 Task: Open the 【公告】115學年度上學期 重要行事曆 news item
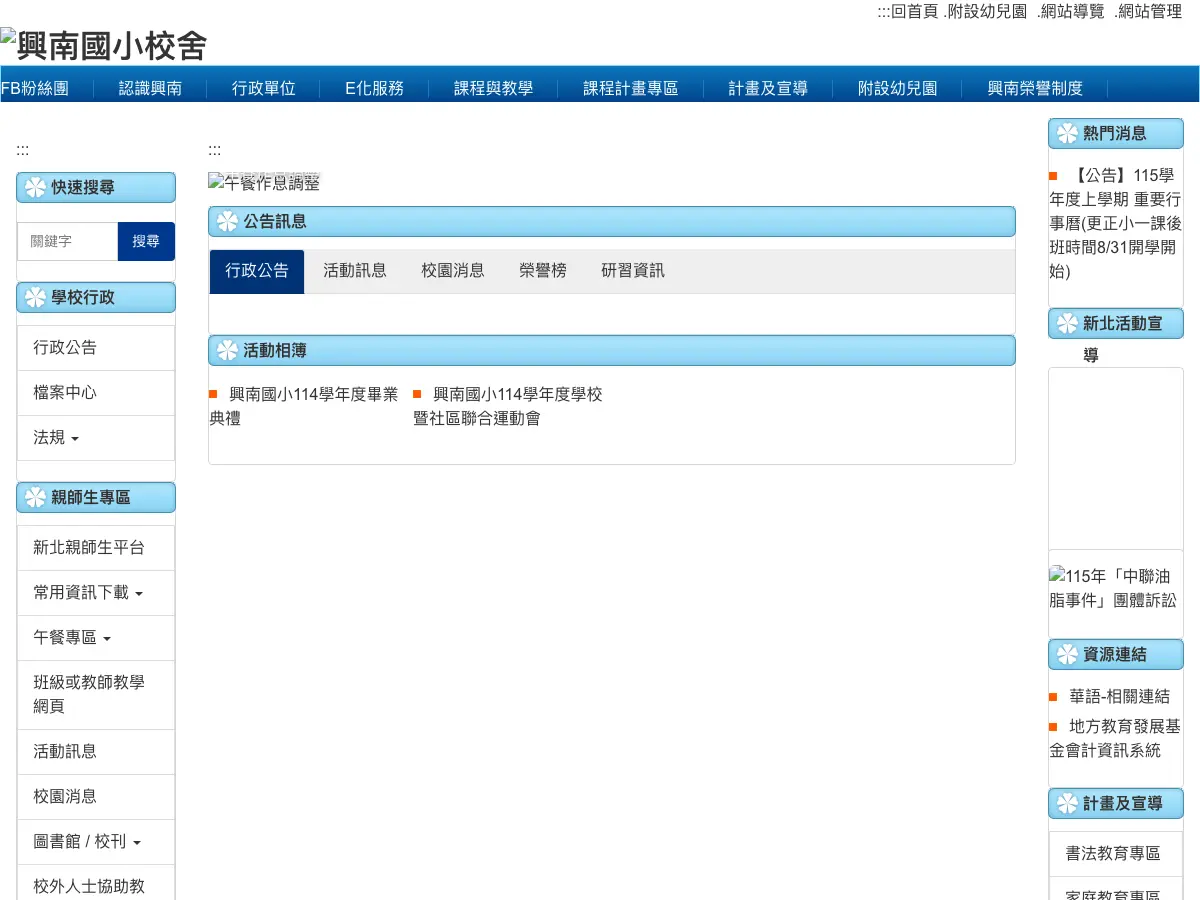[x=1115, y=223]
